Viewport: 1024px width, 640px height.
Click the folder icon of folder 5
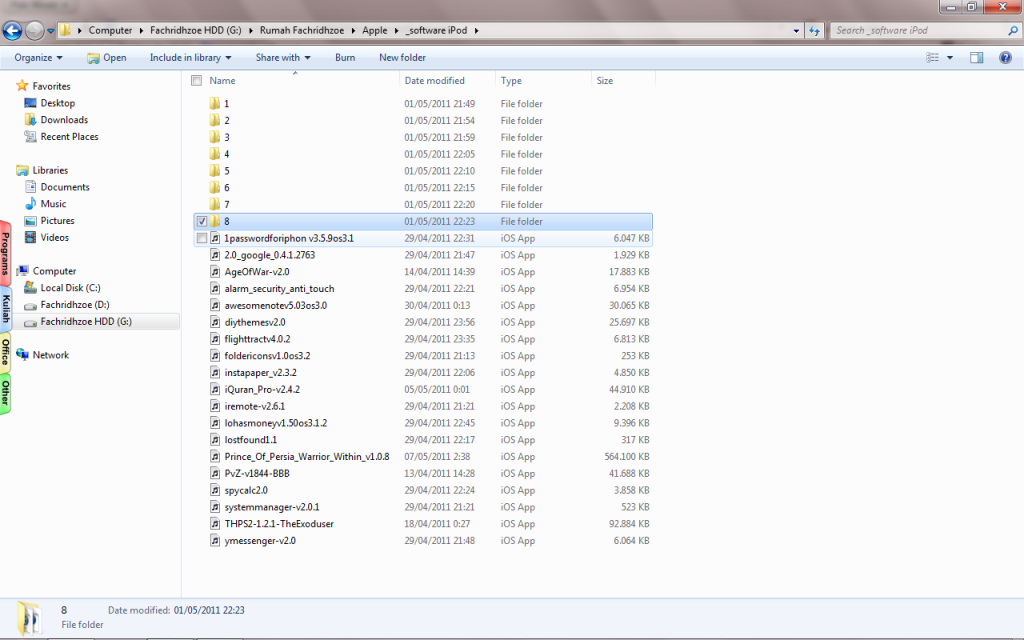point(215,170)
